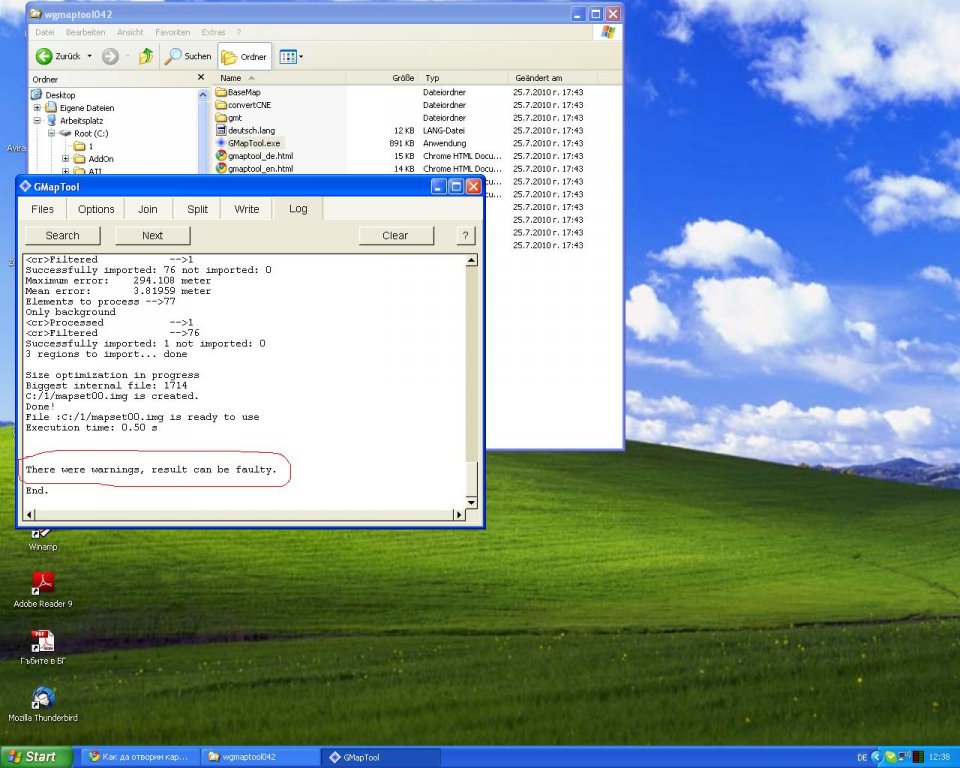
Task: Click the Search button in GMapTool
Action: (62, 236)
